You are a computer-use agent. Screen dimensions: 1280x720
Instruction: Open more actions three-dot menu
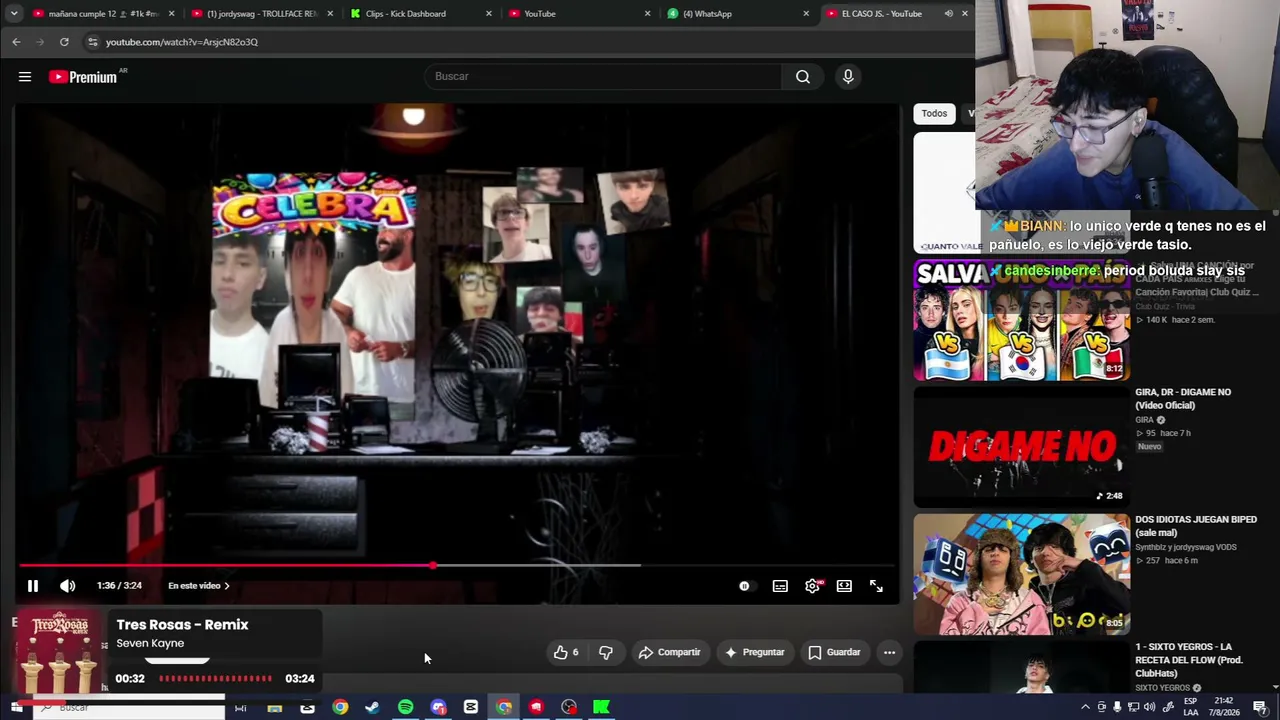(x=889, y=652)
